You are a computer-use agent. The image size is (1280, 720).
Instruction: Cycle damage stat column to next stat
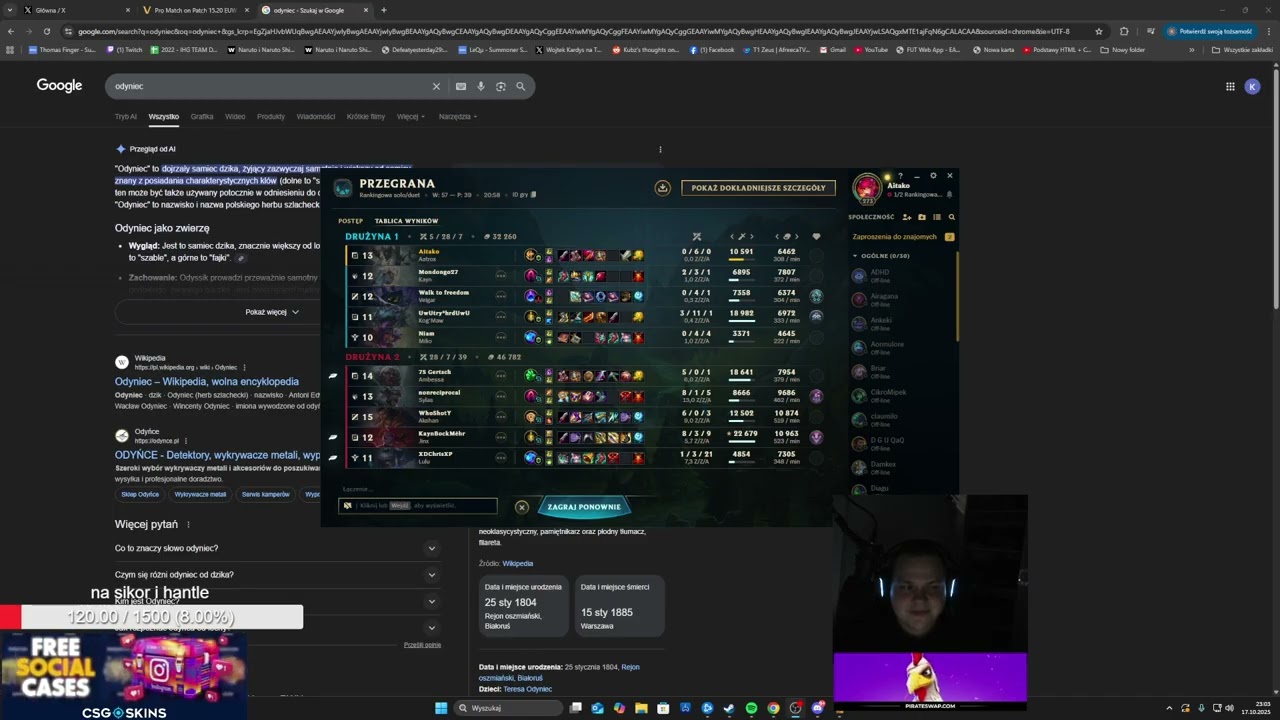[751, 237]
